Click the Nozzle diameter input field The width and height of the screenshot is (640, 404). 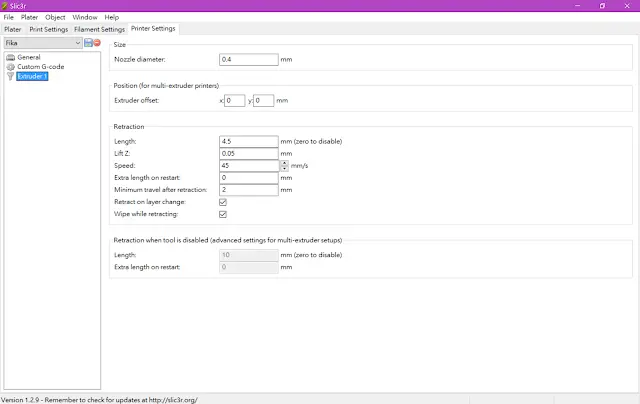(249, 60)
